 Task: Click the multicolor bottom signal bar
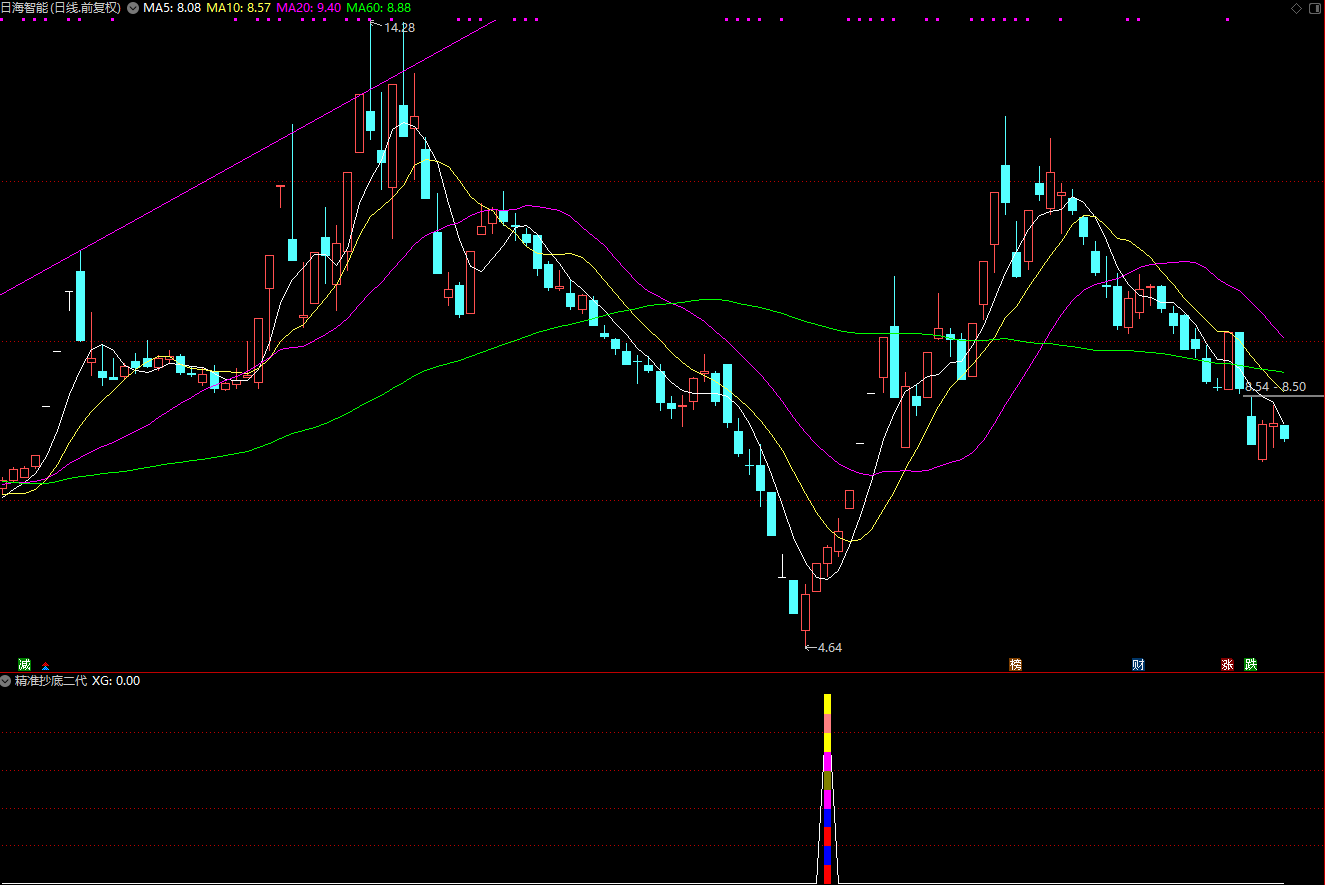click(827, 788)
